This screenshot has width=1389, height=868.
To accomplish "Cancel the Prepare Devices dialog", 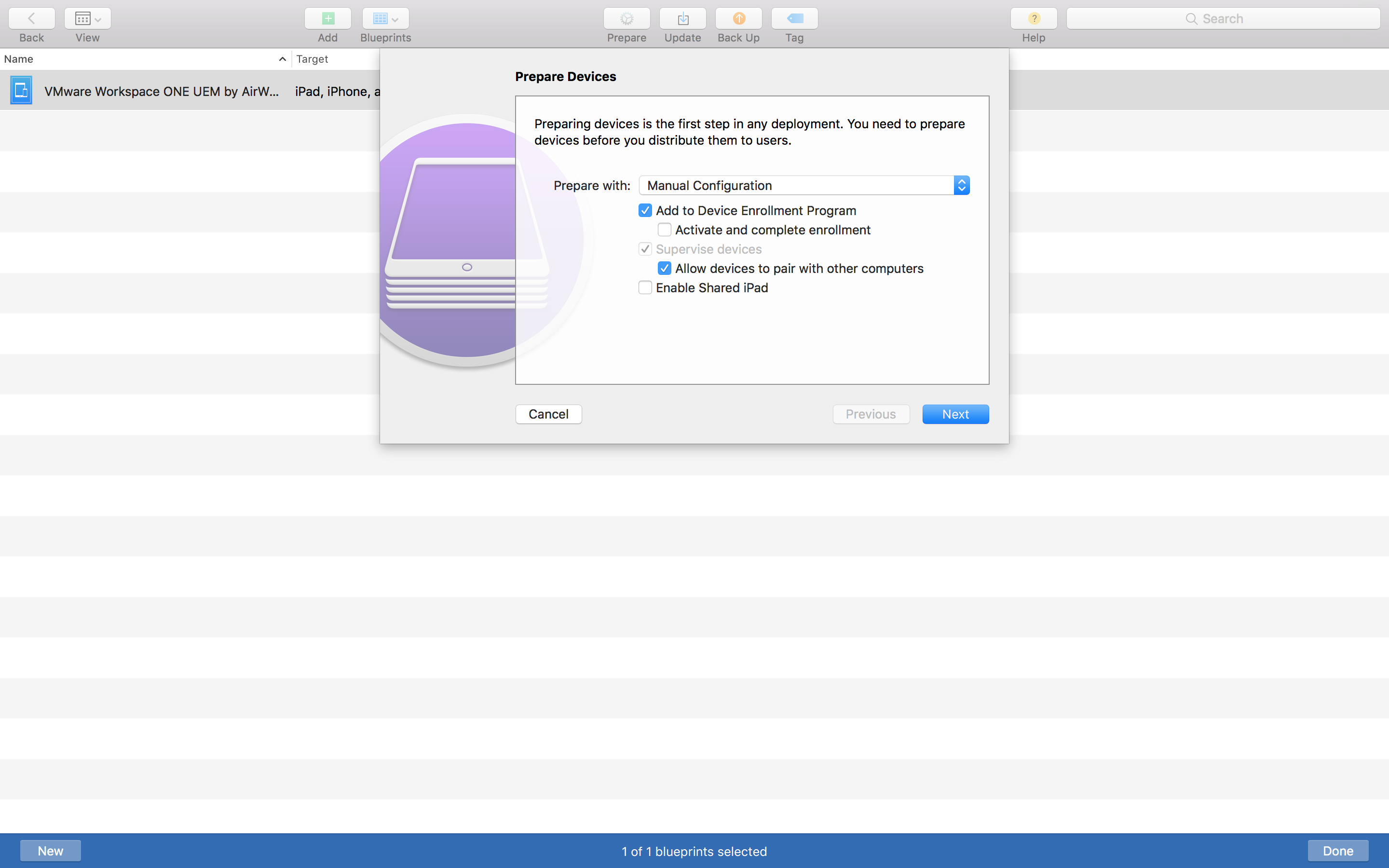I will click(548, 414).
